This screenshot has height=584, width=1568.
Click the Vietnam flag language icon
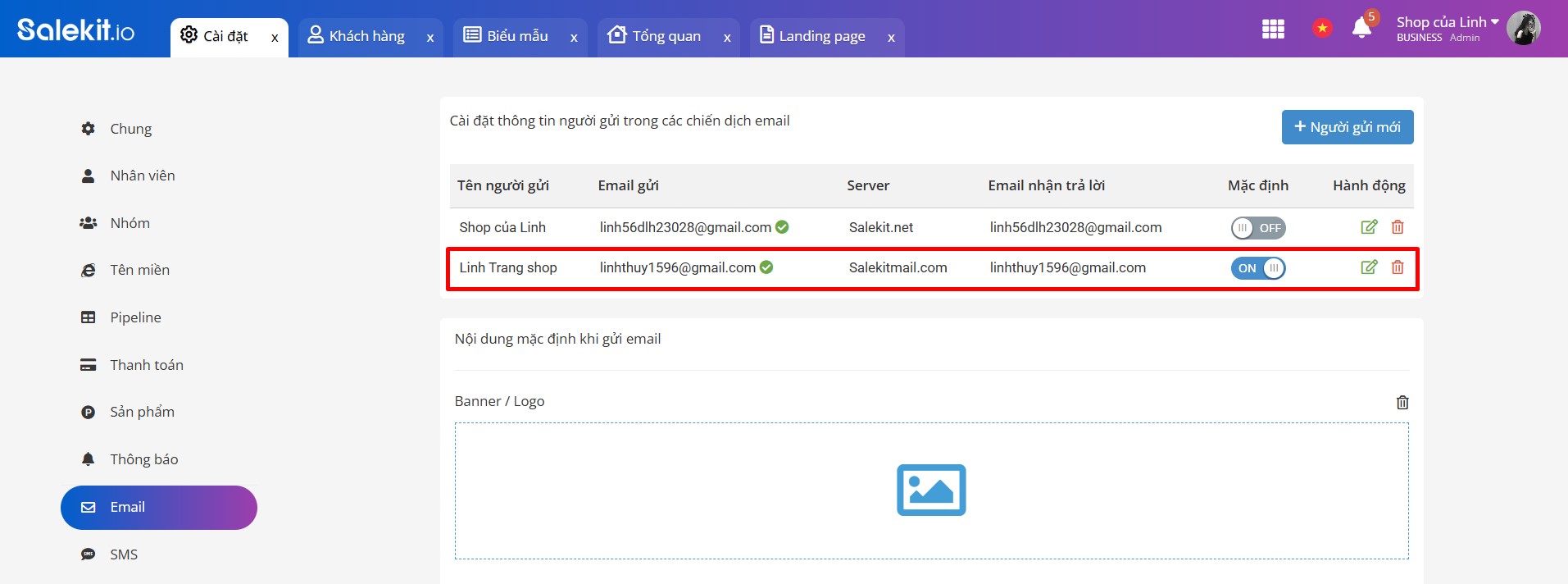tap(1321, 29)
